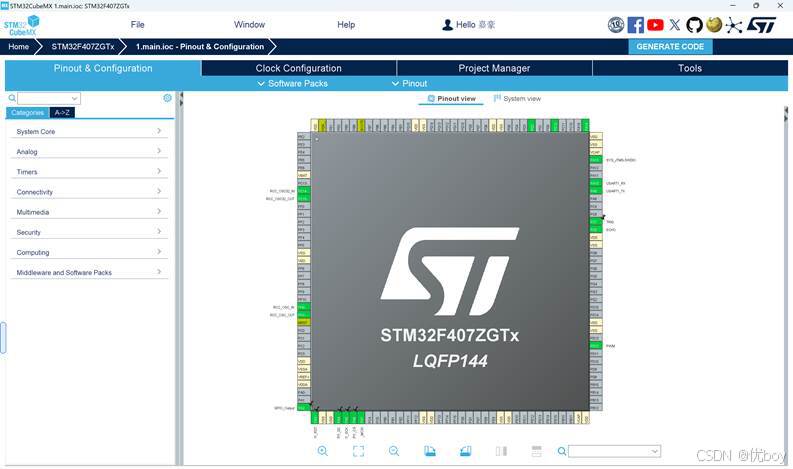The width and height of the screenshot is (793, 469).
Task: Switch to Clock Configuration tab
Action: tap(298, 68)
